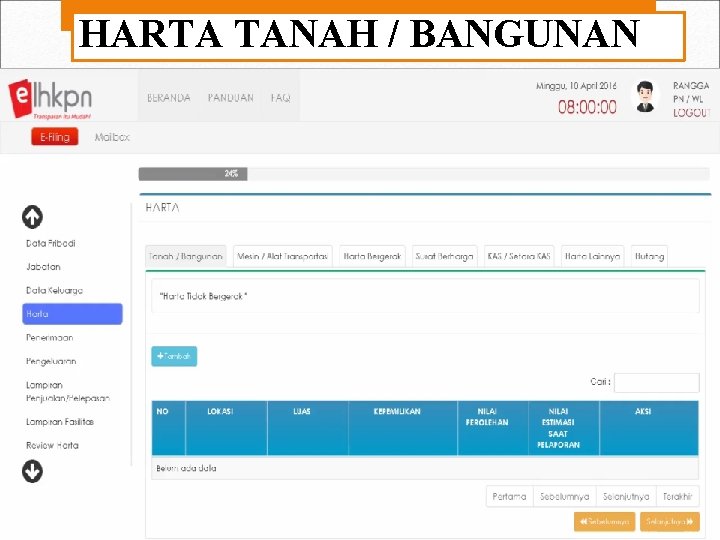
Task: Switch to the Harta Bergerak tab
Action: click(372, 256)
